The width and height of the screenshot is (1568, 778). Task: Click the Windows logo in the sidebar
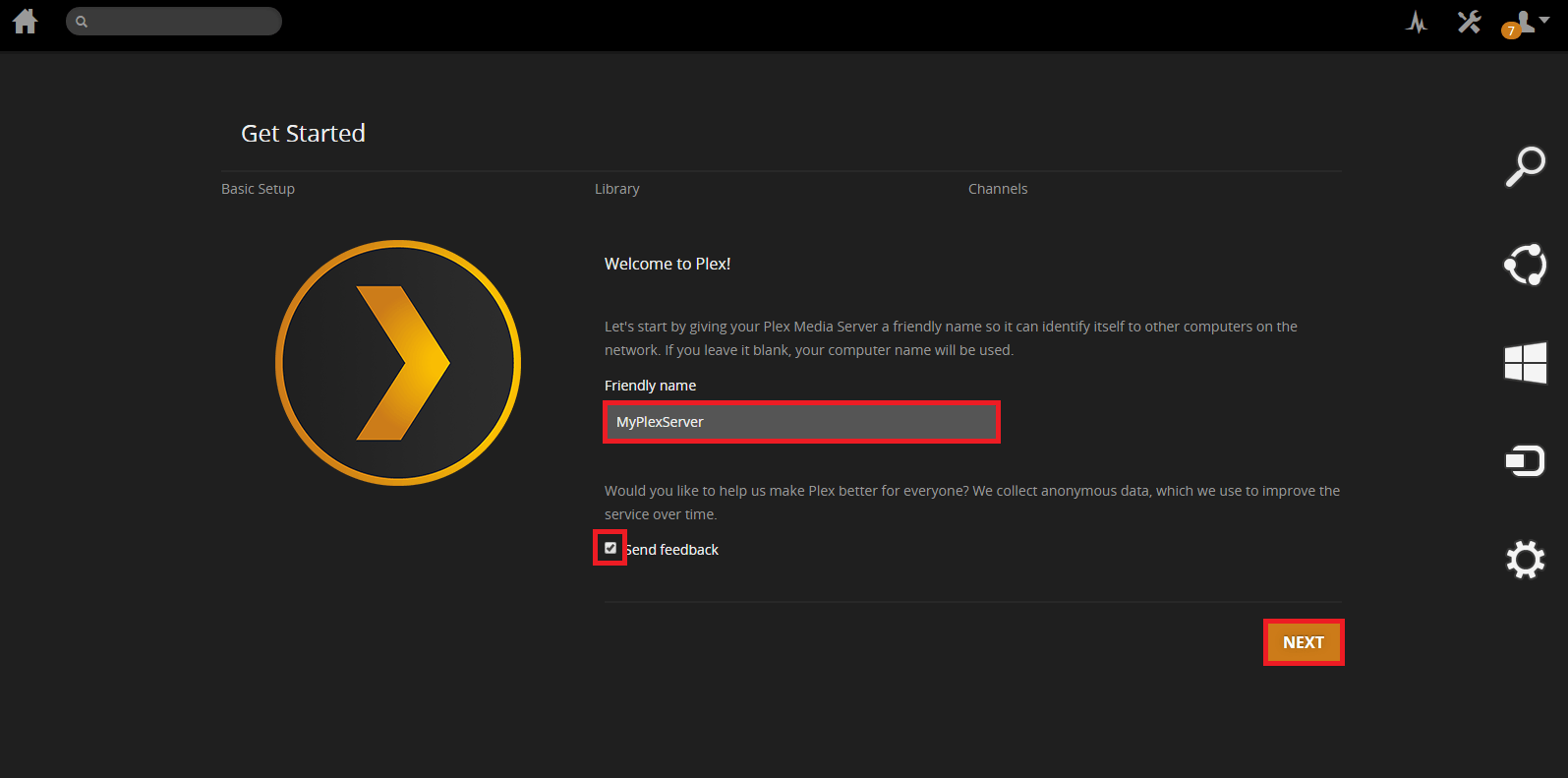pos(1525,363)
